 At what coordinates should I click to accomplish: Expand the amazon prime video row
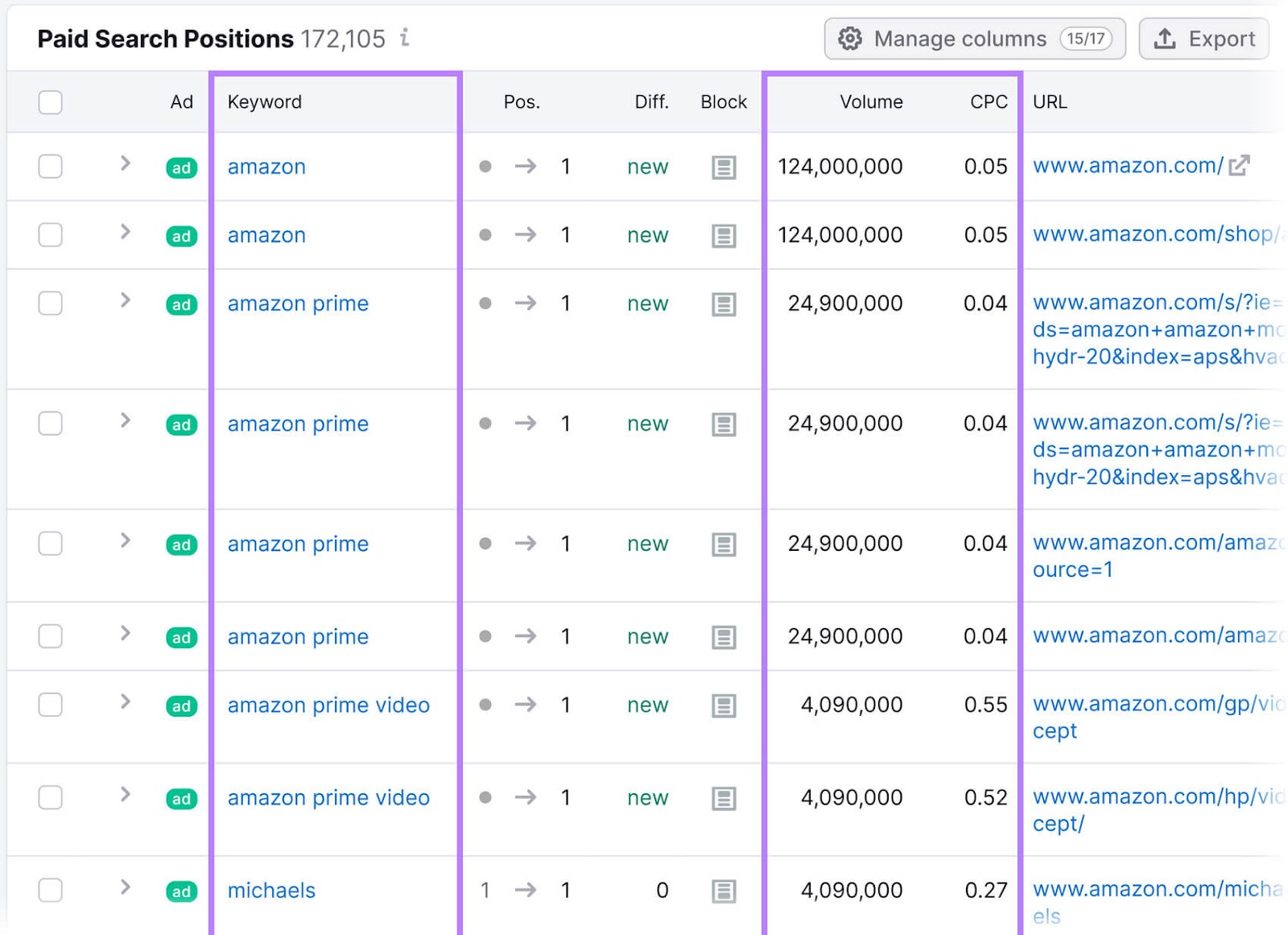coord(125,703)
